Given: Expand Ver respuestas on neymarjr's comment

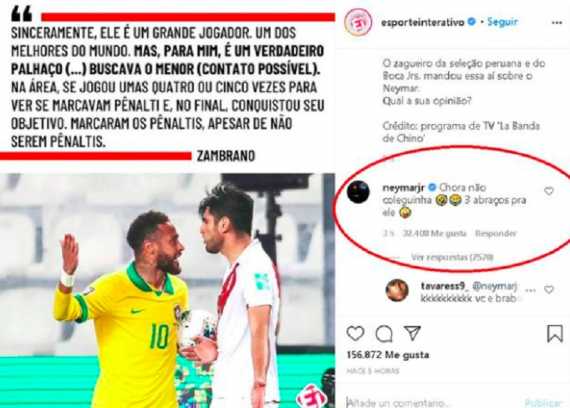Looking at the screenshot, I should click(x=452, y=257).
